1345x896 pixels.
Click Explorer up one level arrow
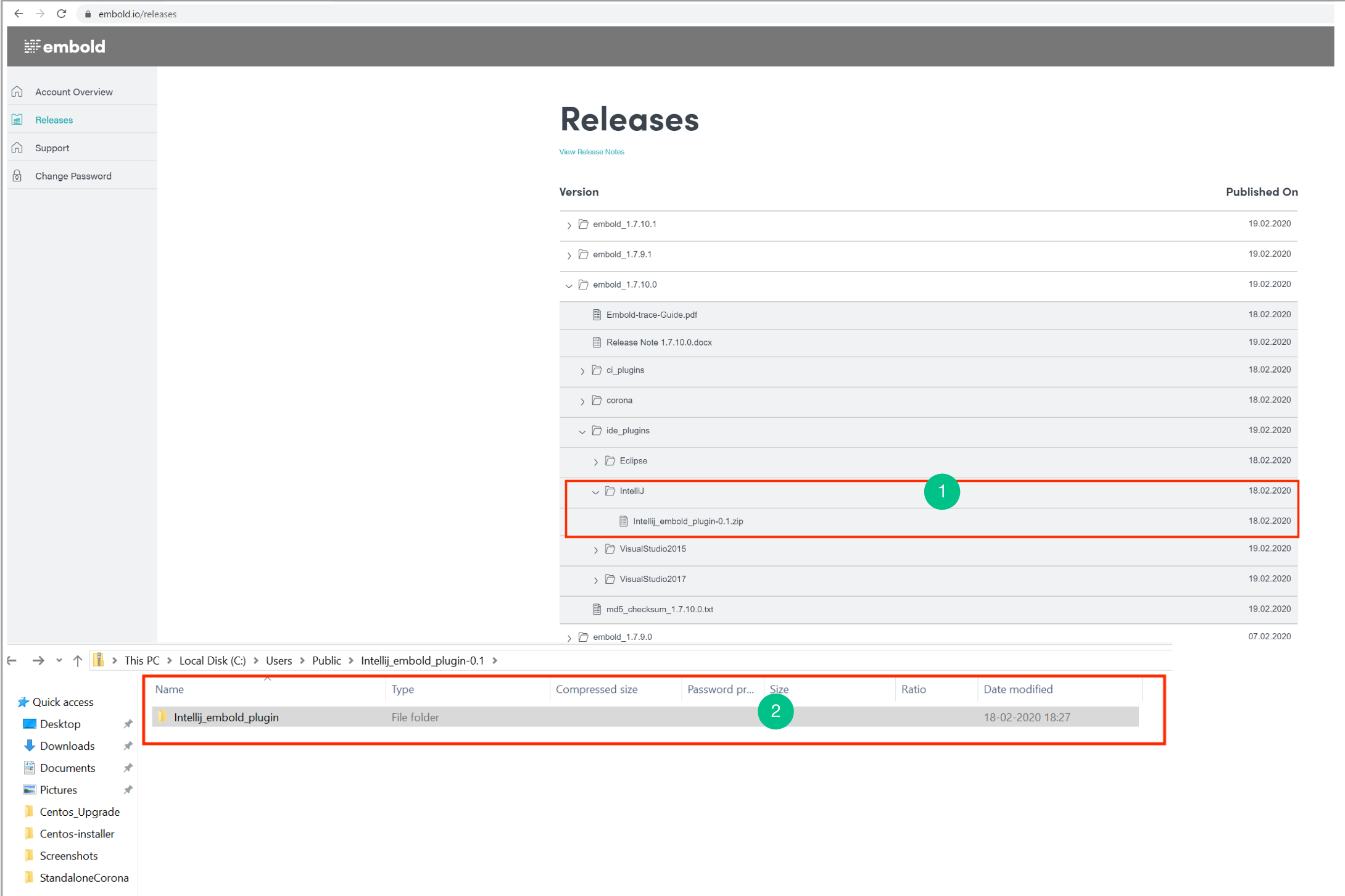pos(78,661)
